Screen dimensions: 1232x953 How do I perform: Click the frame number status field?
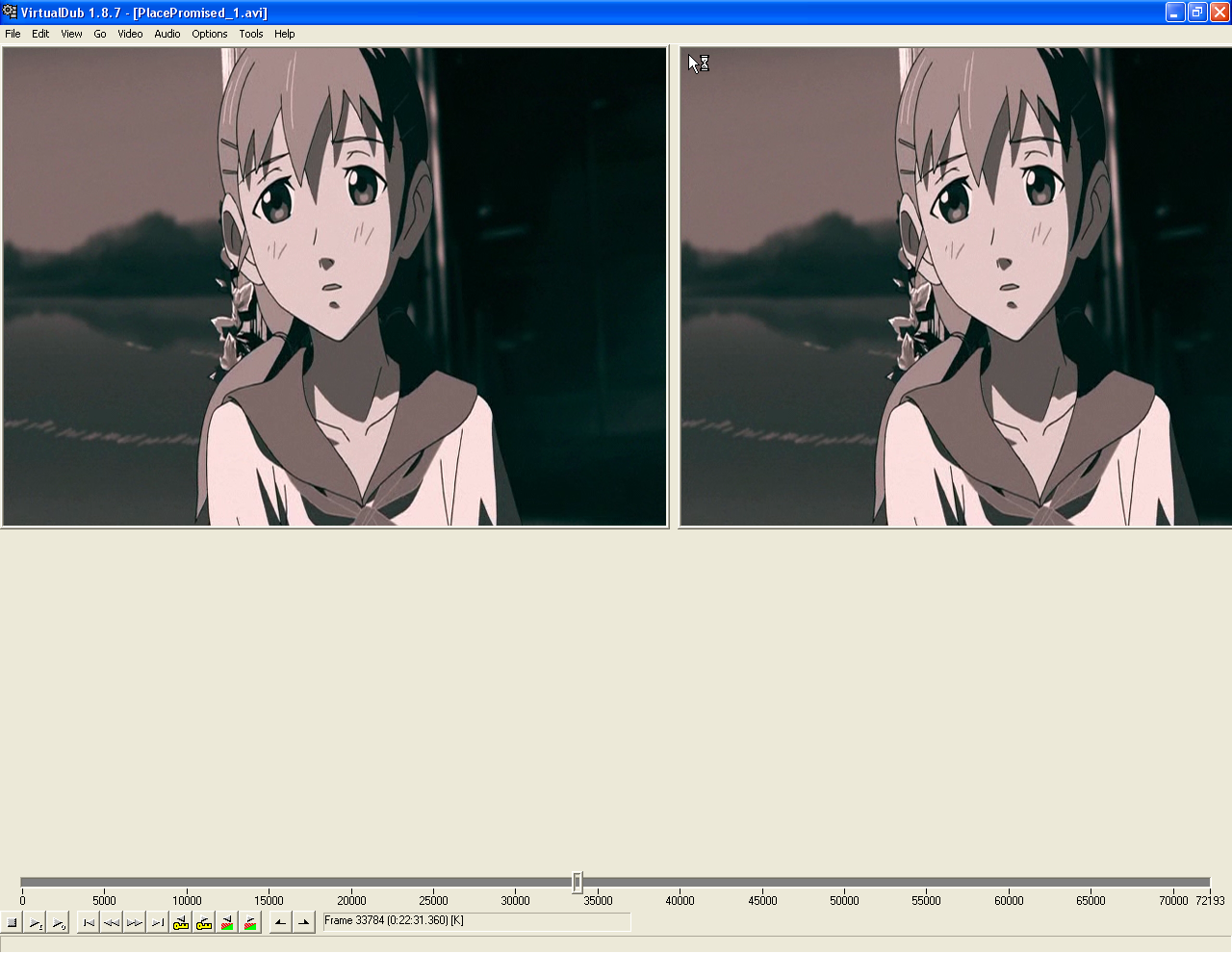click(476, 921)
